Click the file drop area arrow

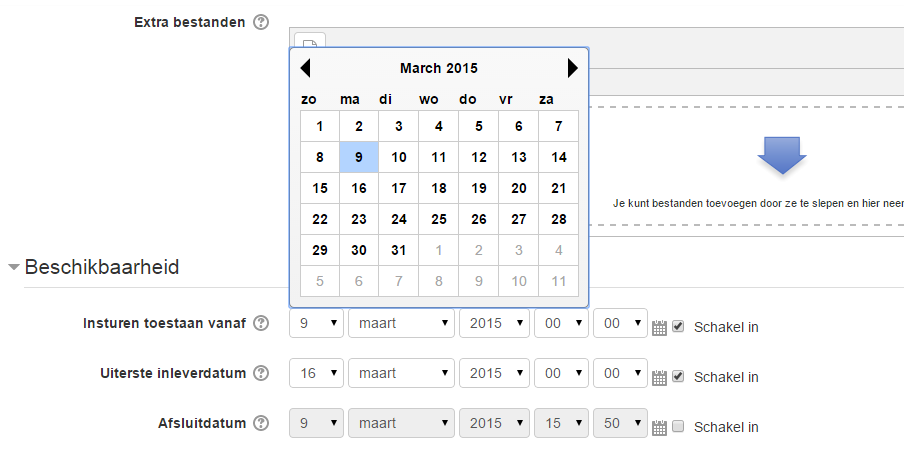point(782,155)
